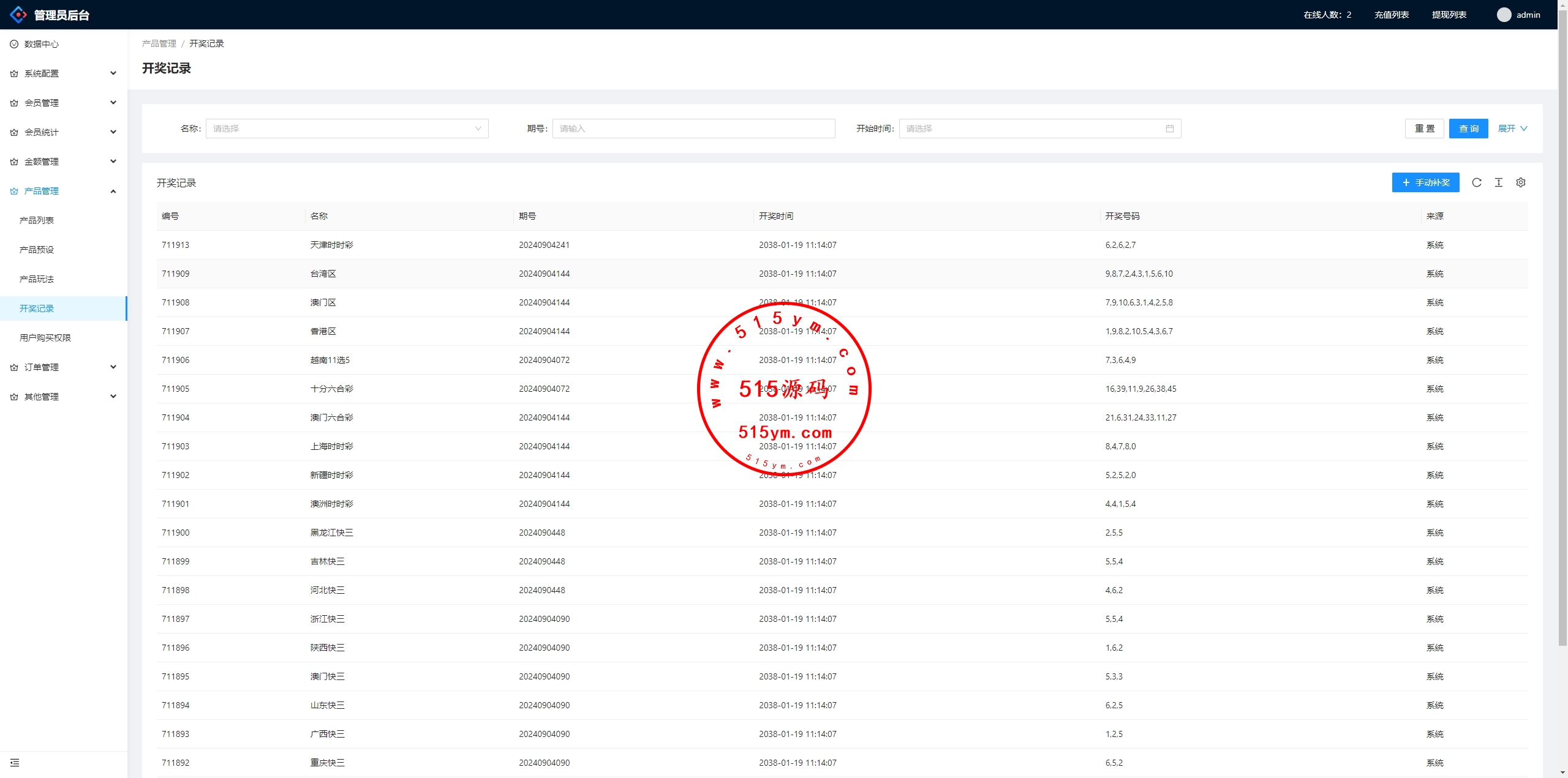Open column settings gear icon
The image size is (1568, 778).
pos(1520,182)
